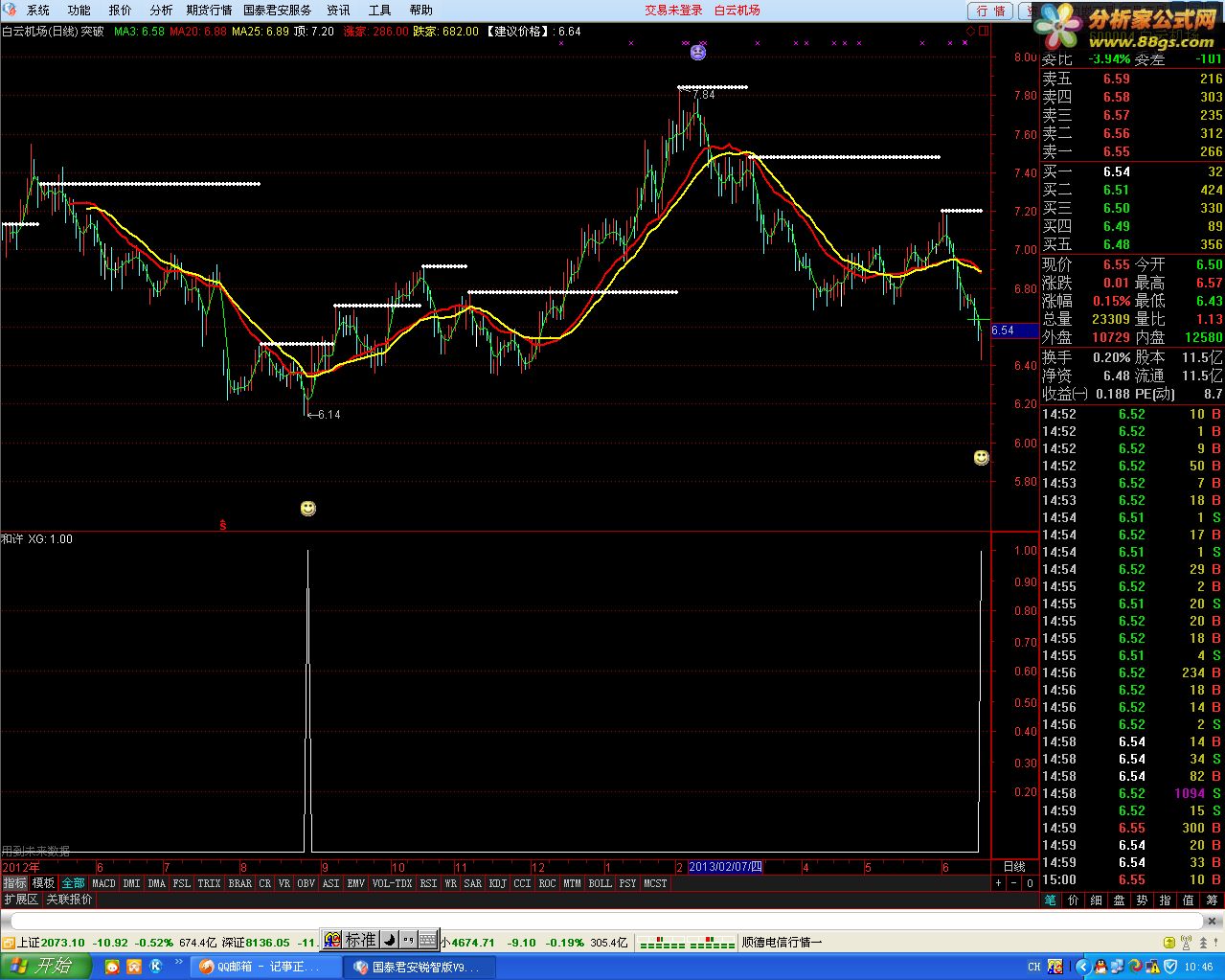
Task: Apply the OBV indicator
Action: coord(306,883)
